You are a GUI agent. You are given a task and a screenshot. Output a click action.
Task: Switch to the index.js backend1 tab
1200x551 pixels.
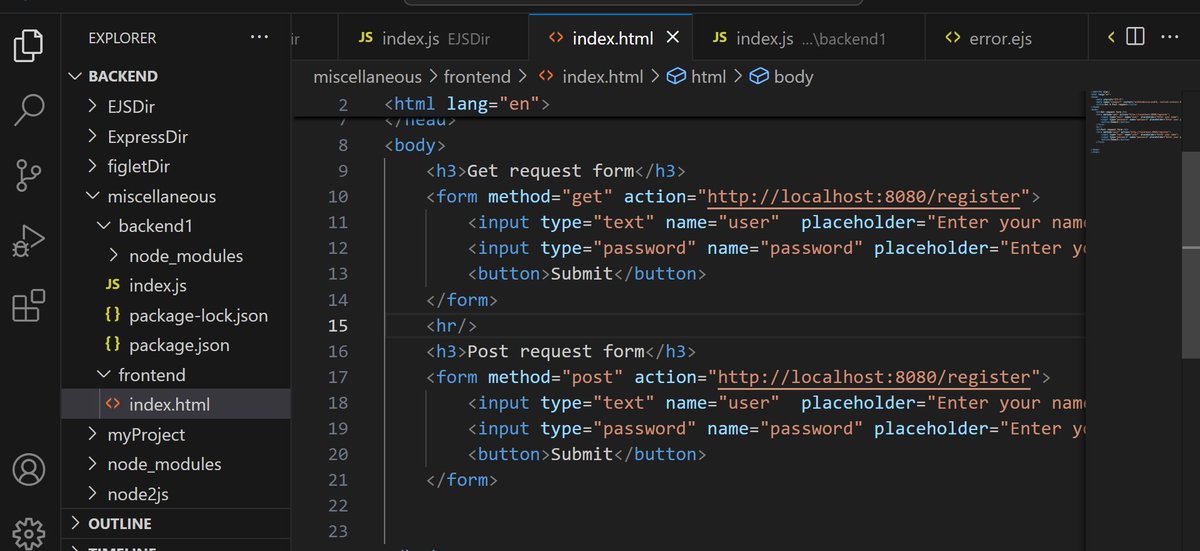tap(808, 38)
